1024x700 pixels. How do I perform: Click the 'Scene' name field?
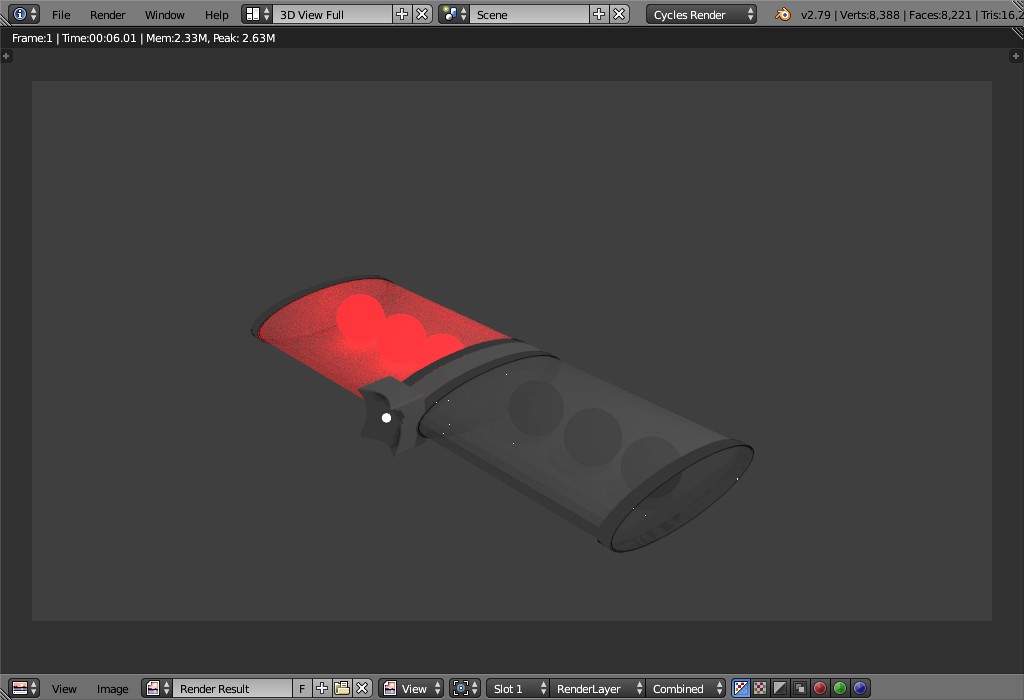tap(529, 14)
